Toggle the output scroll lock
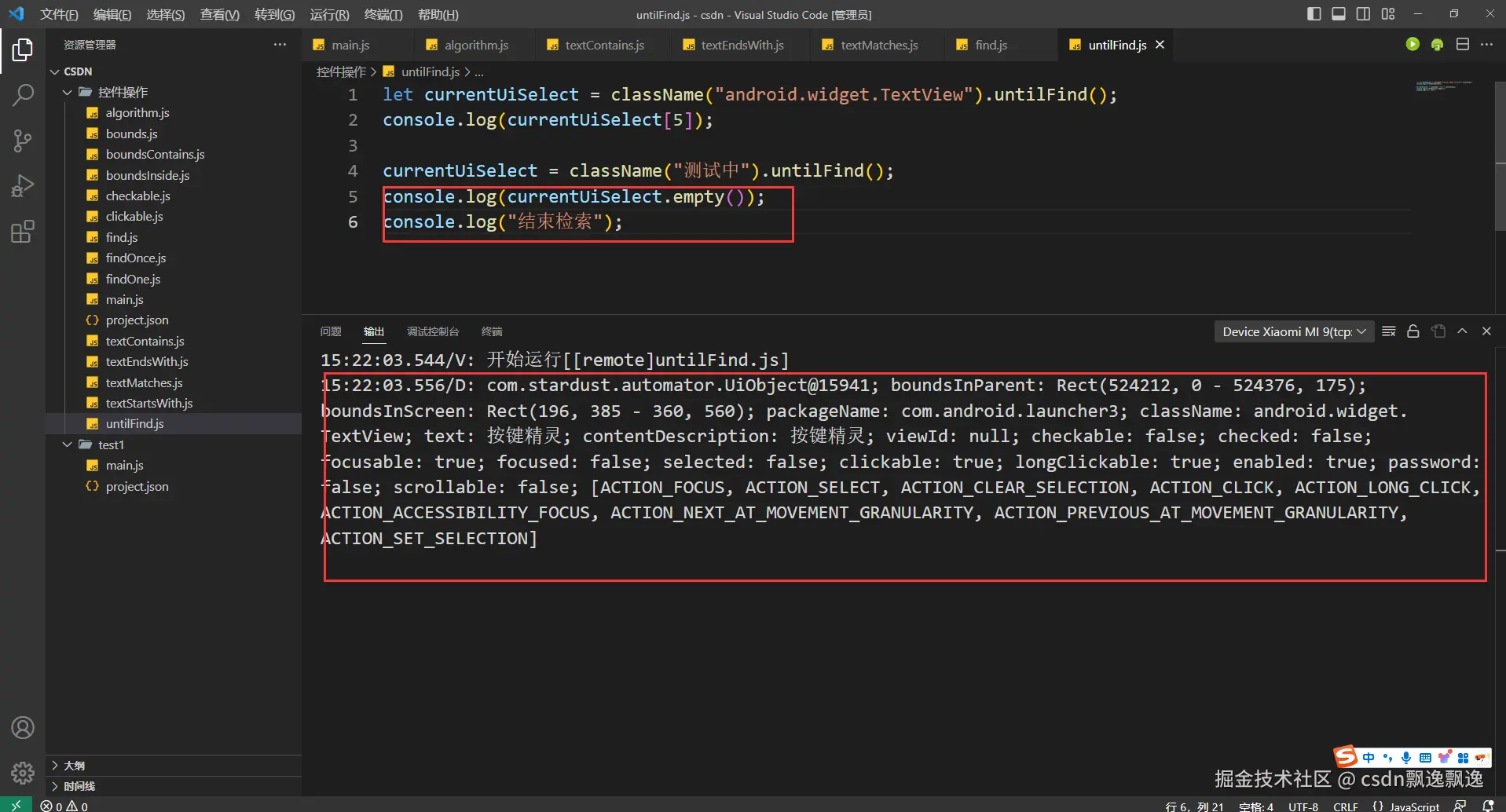Image resolution: width=1506 pixels, height=812 pixels. [1413, 331]
